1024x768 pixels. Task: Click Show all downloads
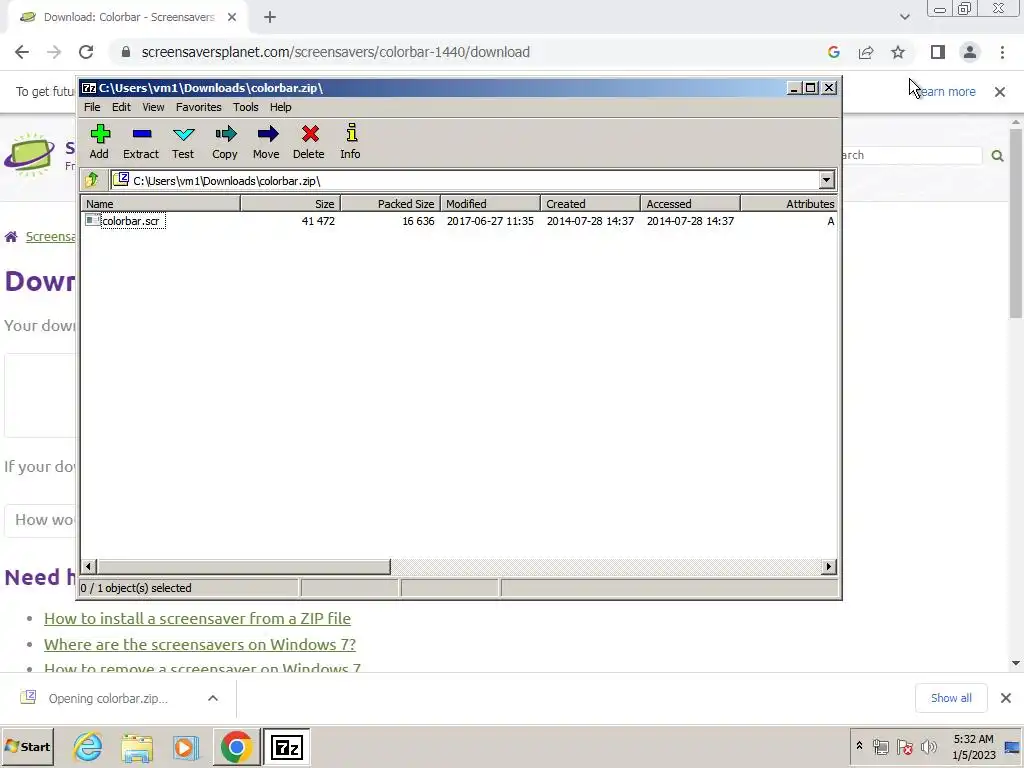pyautogui.click(x=951, y=698)
